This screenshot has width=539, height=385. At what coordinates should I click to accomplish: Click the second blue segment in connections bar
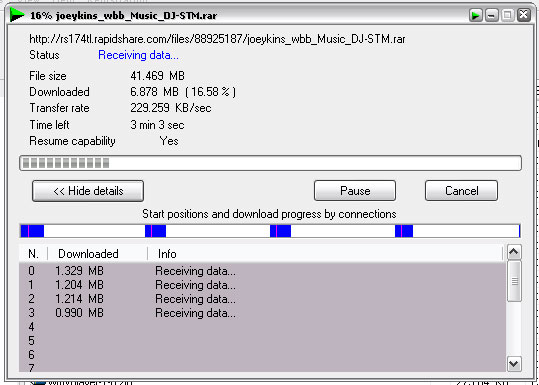[x=155, y=231]
